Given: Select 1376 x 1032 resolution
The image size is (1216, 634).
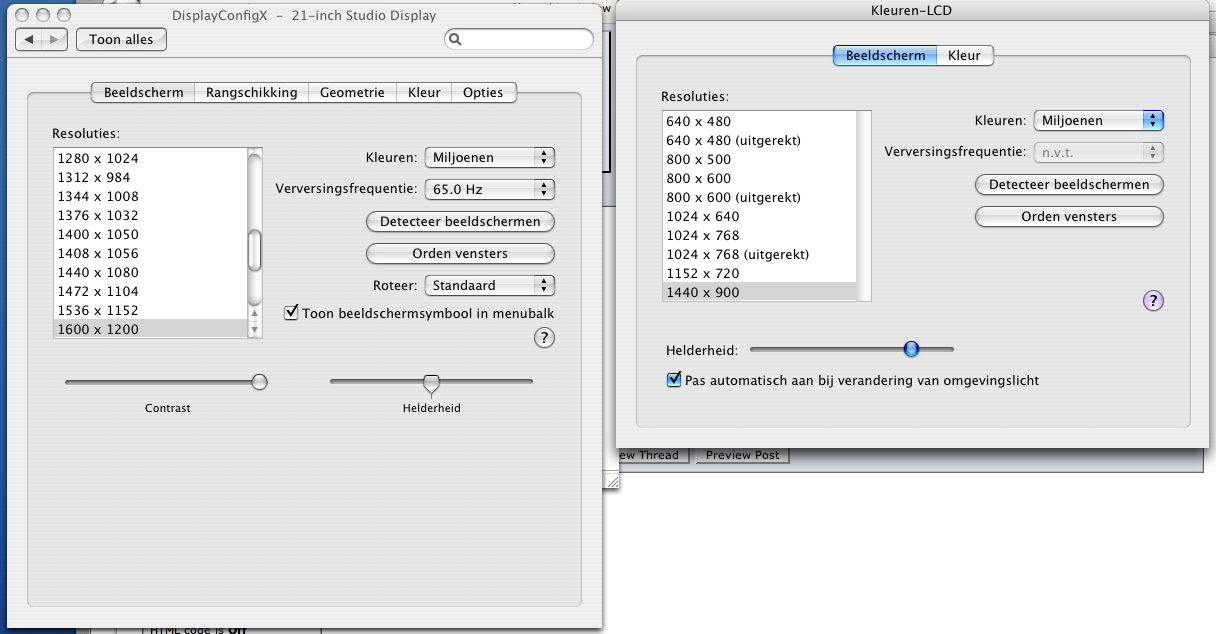Looking at the screenshot, I should coord(150,215).
